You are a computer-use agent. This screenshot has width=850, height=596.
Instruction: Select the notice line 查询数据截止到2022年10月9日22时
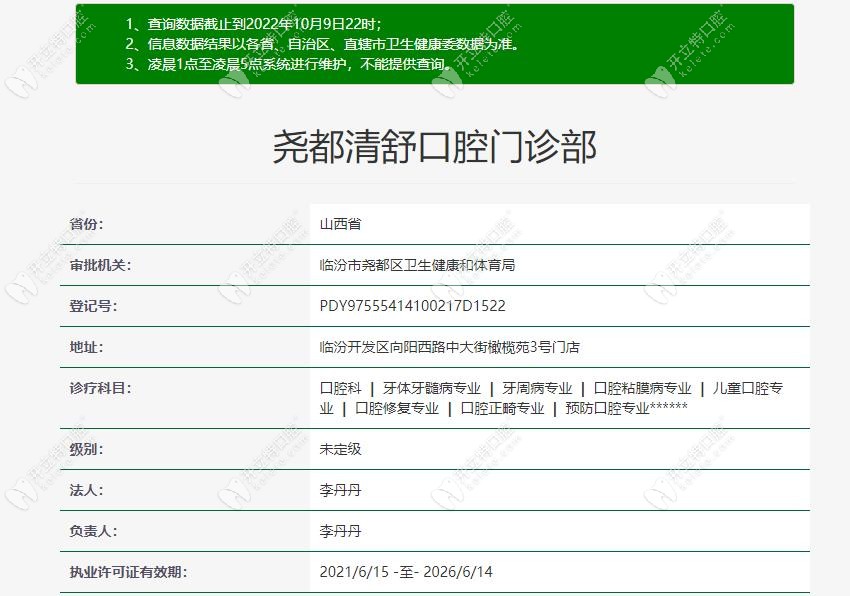pyautogui.click(x=254, y=24)
